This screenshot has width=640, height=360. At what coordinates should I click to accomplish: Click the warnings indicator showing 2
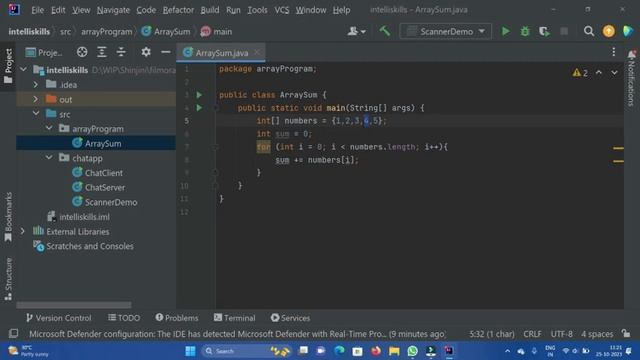point(580,73)
